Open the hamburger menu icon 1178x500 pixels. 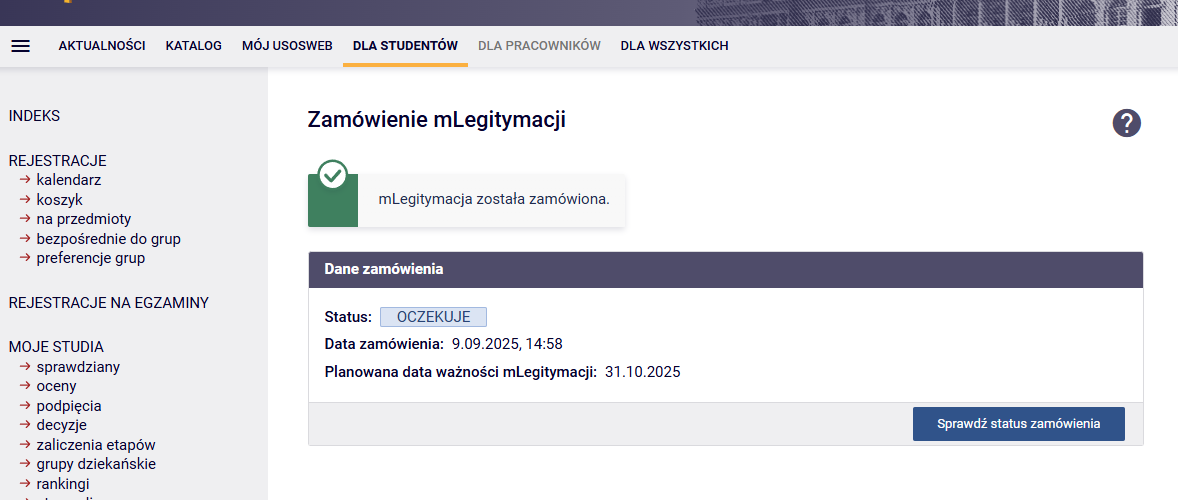[20, 46]
